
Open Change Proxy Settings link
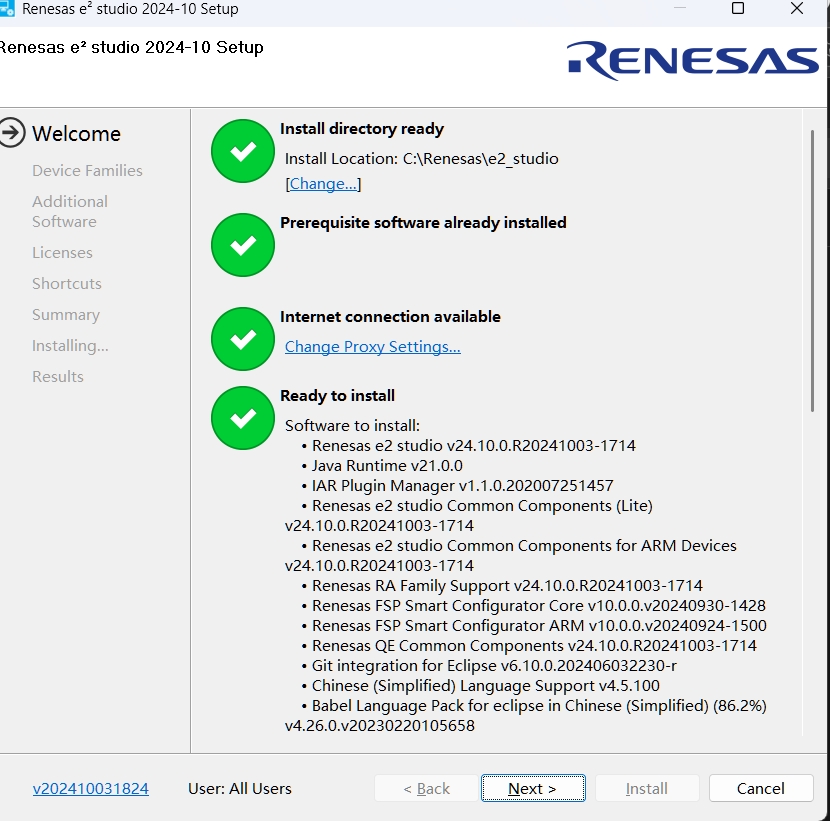pos(372,347)
